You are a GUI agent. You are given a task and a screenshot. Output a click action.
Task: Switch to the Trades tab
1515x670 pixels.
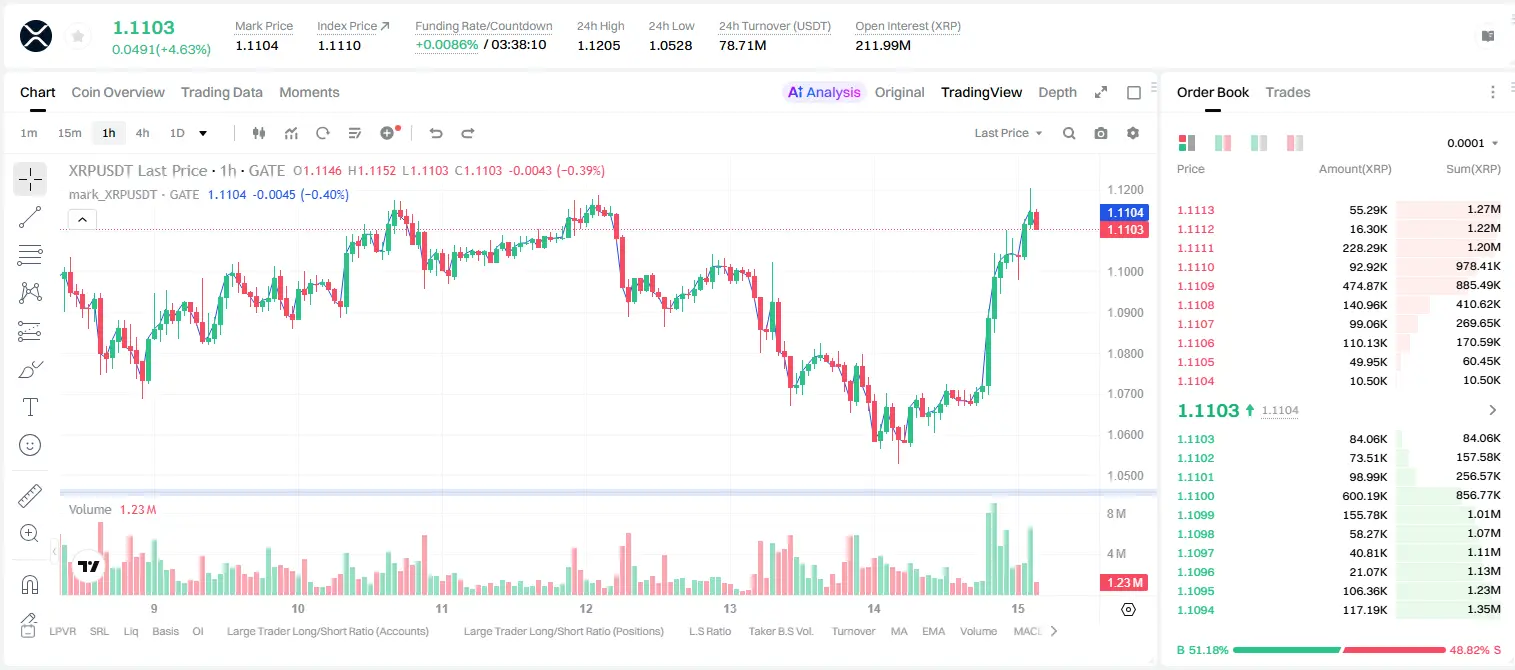[x=1287, y=92]
